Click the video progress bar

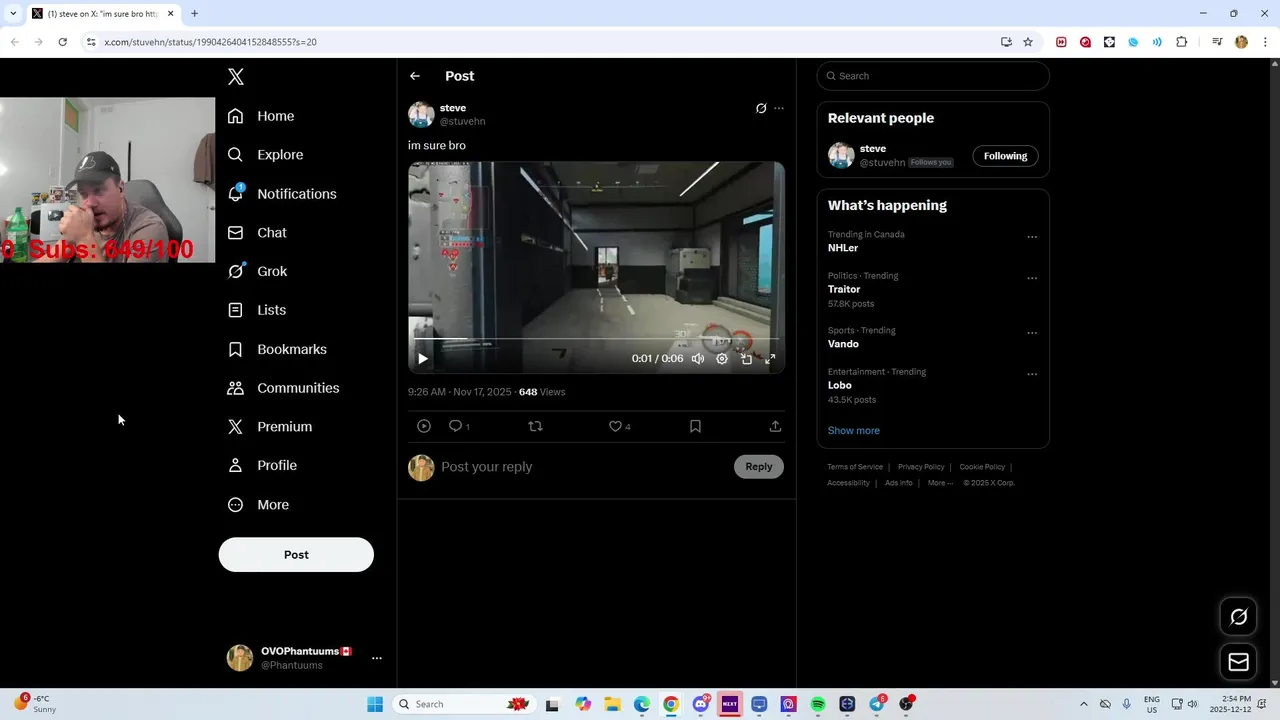coord(596,340)
